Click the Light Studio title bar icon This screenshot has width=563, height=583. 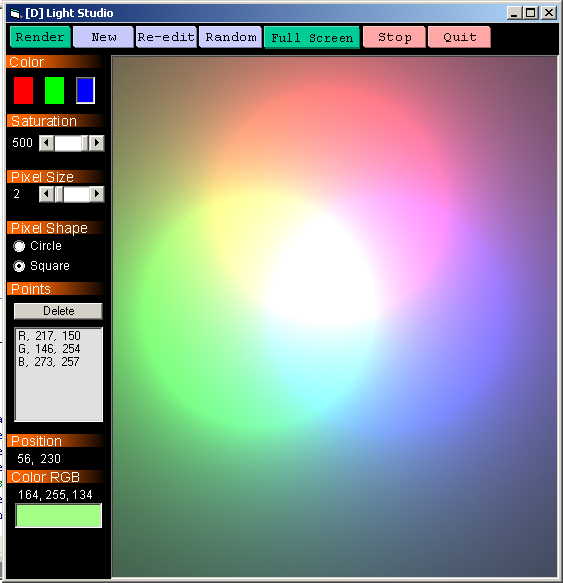(x=15, y=14)
